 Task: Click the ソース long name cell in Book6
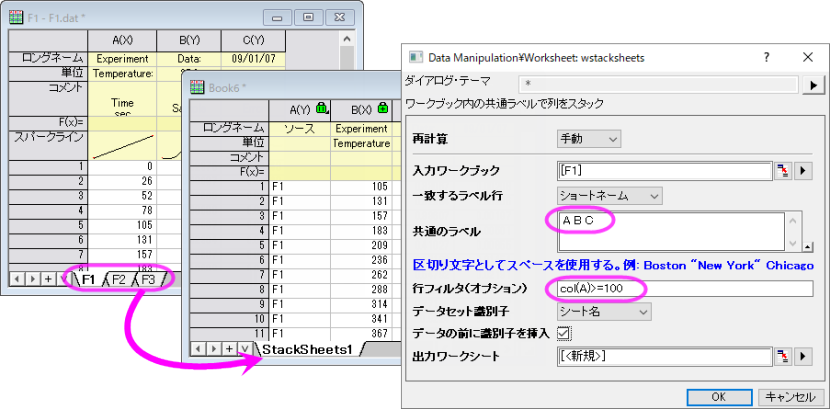(x=300, y=129)
